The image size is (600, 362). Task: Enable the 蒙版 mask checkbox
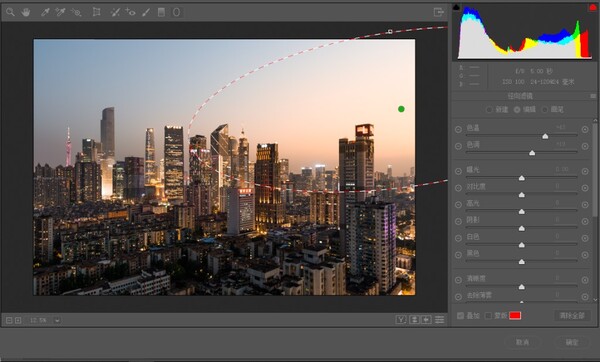point(488,316)
